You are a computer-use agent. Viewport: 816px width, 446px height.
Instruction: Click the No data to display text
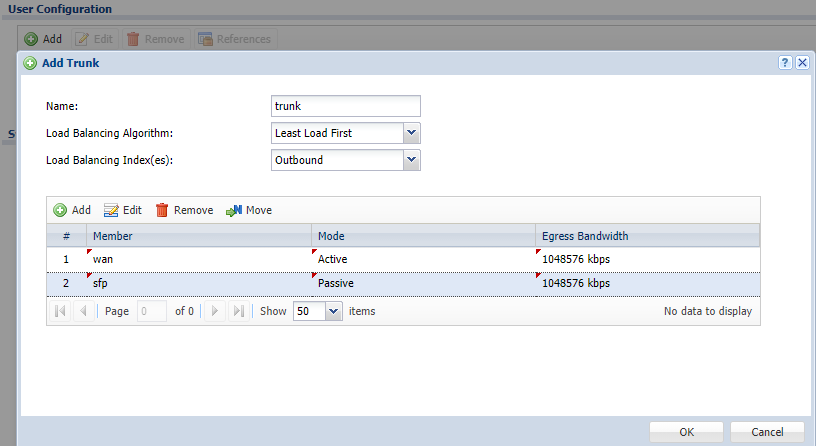[708, 311]
